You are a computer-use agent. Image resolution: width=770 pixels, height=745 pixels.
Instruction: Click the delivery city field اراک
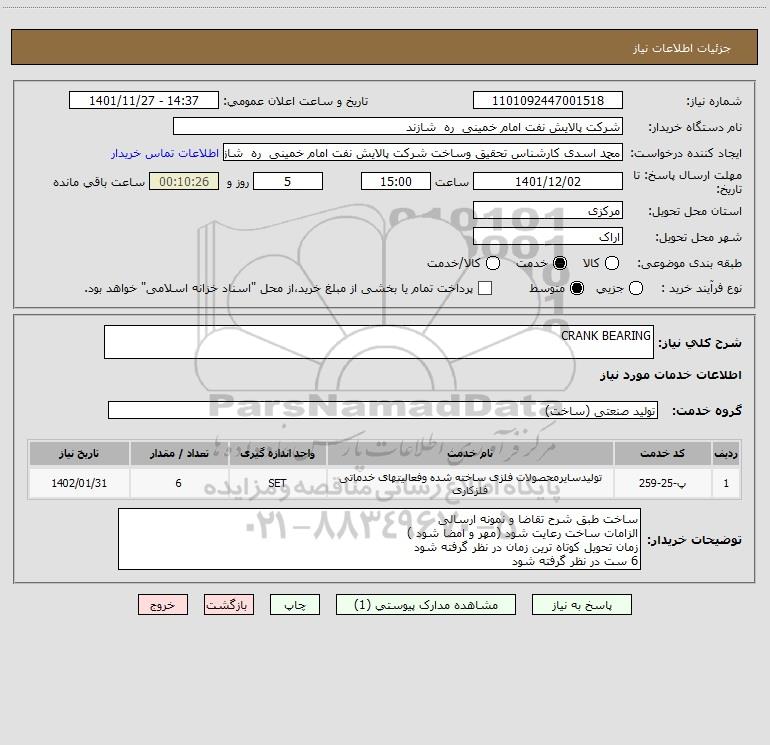point(548,236)
